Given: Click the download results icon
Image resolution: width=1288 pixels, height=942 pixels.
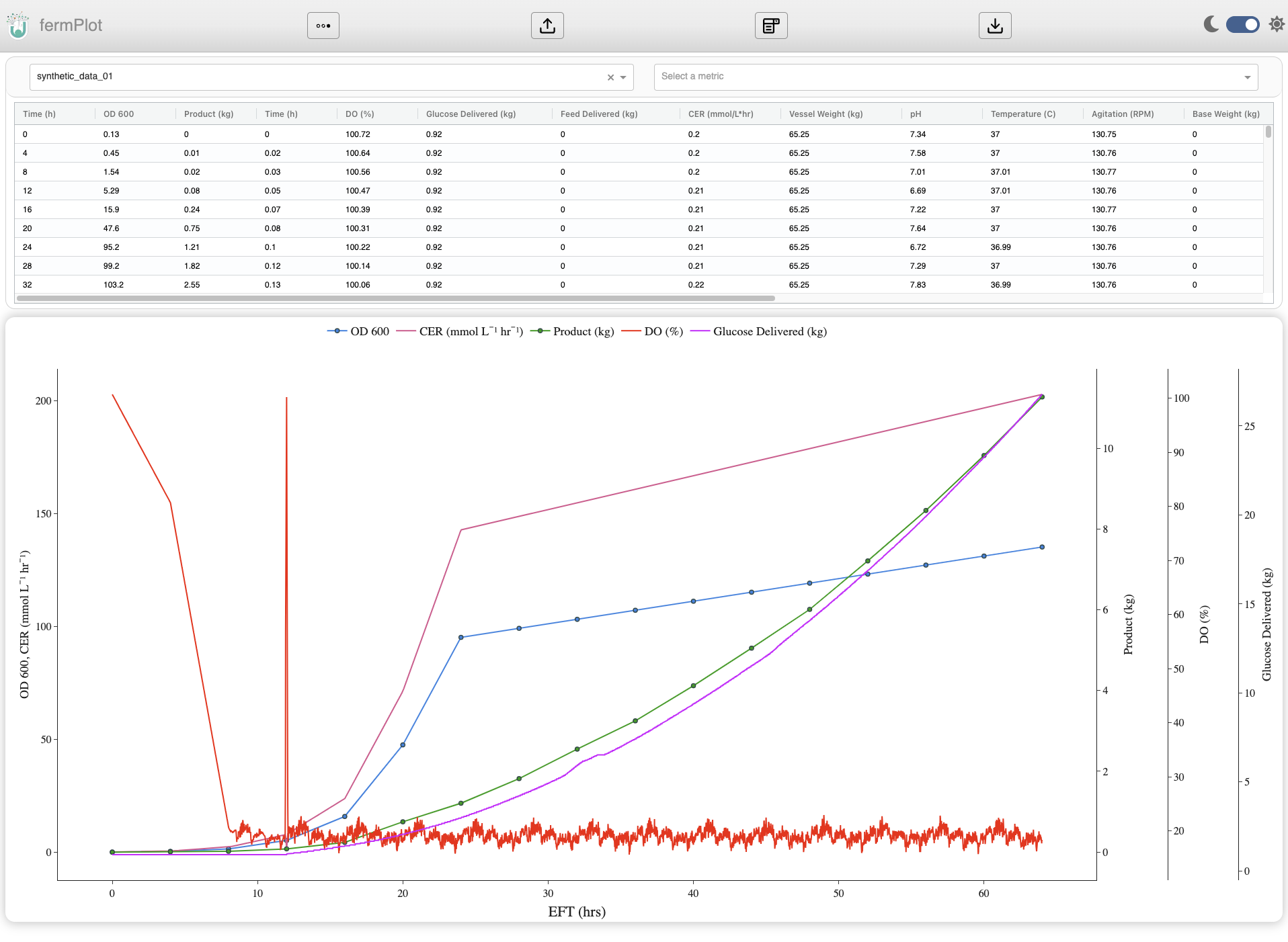Looking at the screenshot, I should 994,26.
